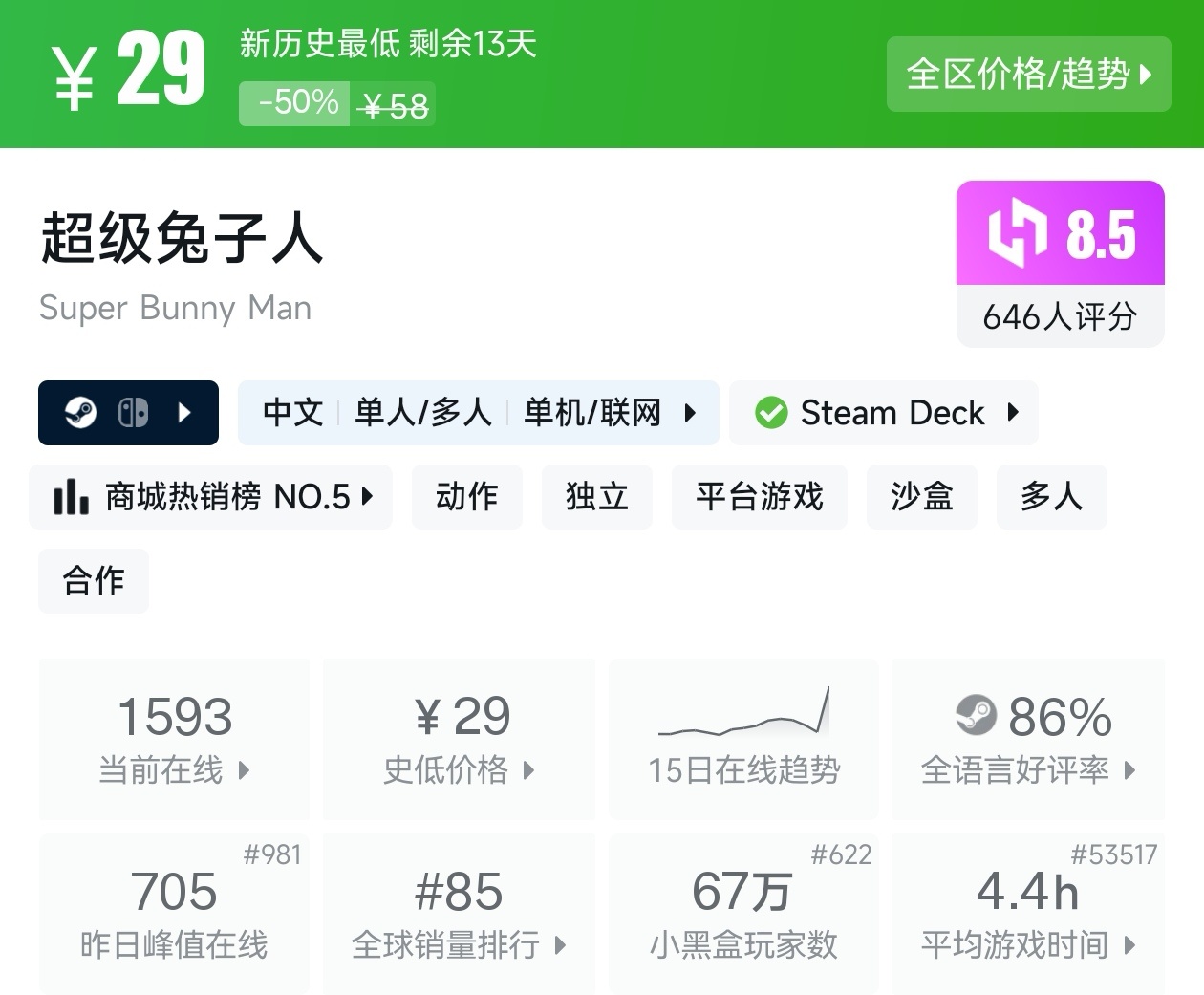Click the 合作 co-op tag

coord(94,580)
